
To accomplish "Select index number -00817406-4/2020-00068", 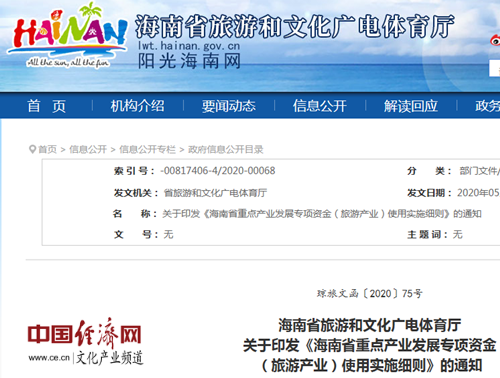I will pos(218,171).
